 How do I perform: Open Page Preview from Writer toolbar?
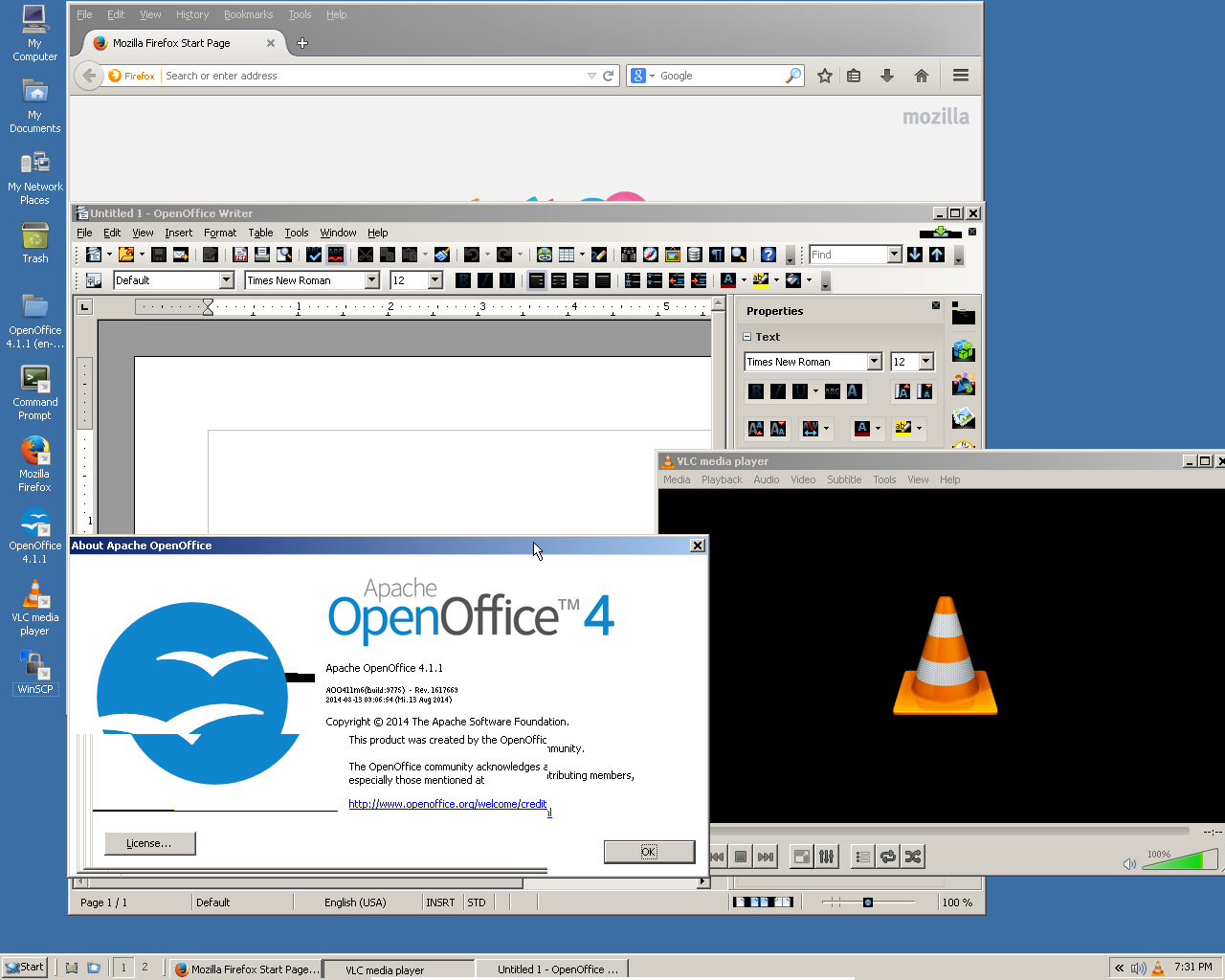click(284, 255)
